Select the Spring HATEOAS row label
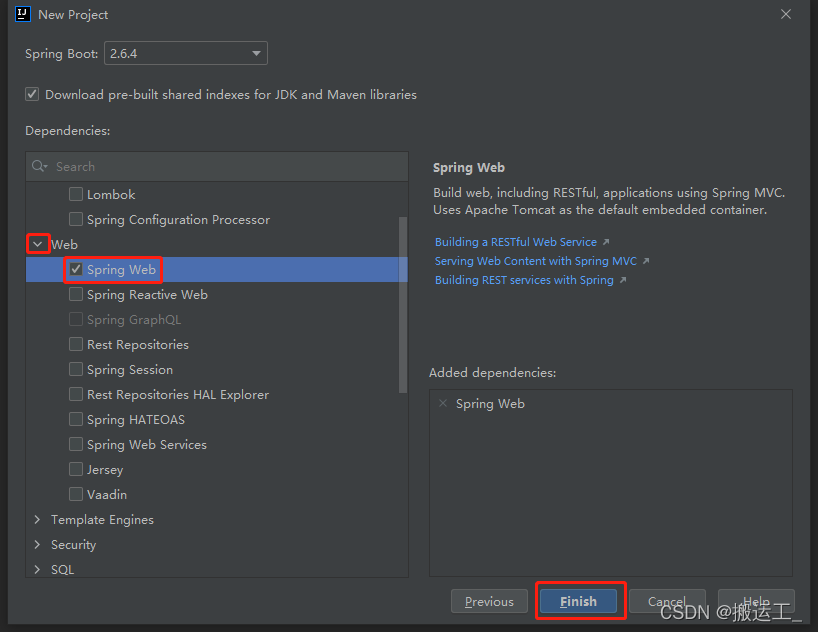The width and height of the screenshot is (818, 632). [136, 420]
